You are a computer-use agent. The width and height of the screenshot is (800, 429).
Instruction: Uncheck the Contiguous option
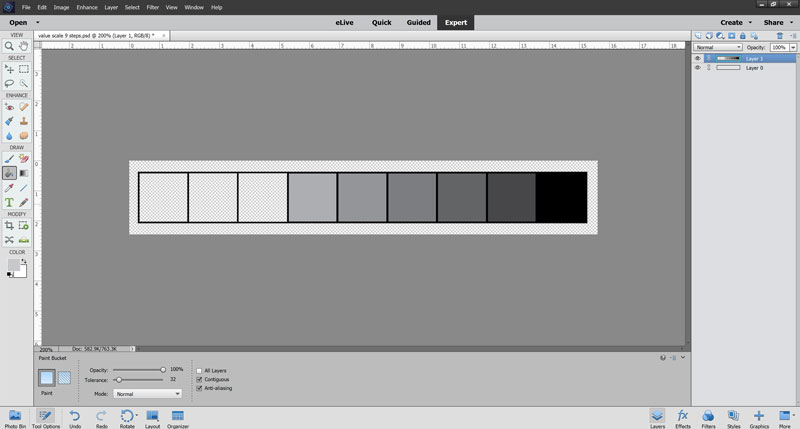click(x=199, y=380)
